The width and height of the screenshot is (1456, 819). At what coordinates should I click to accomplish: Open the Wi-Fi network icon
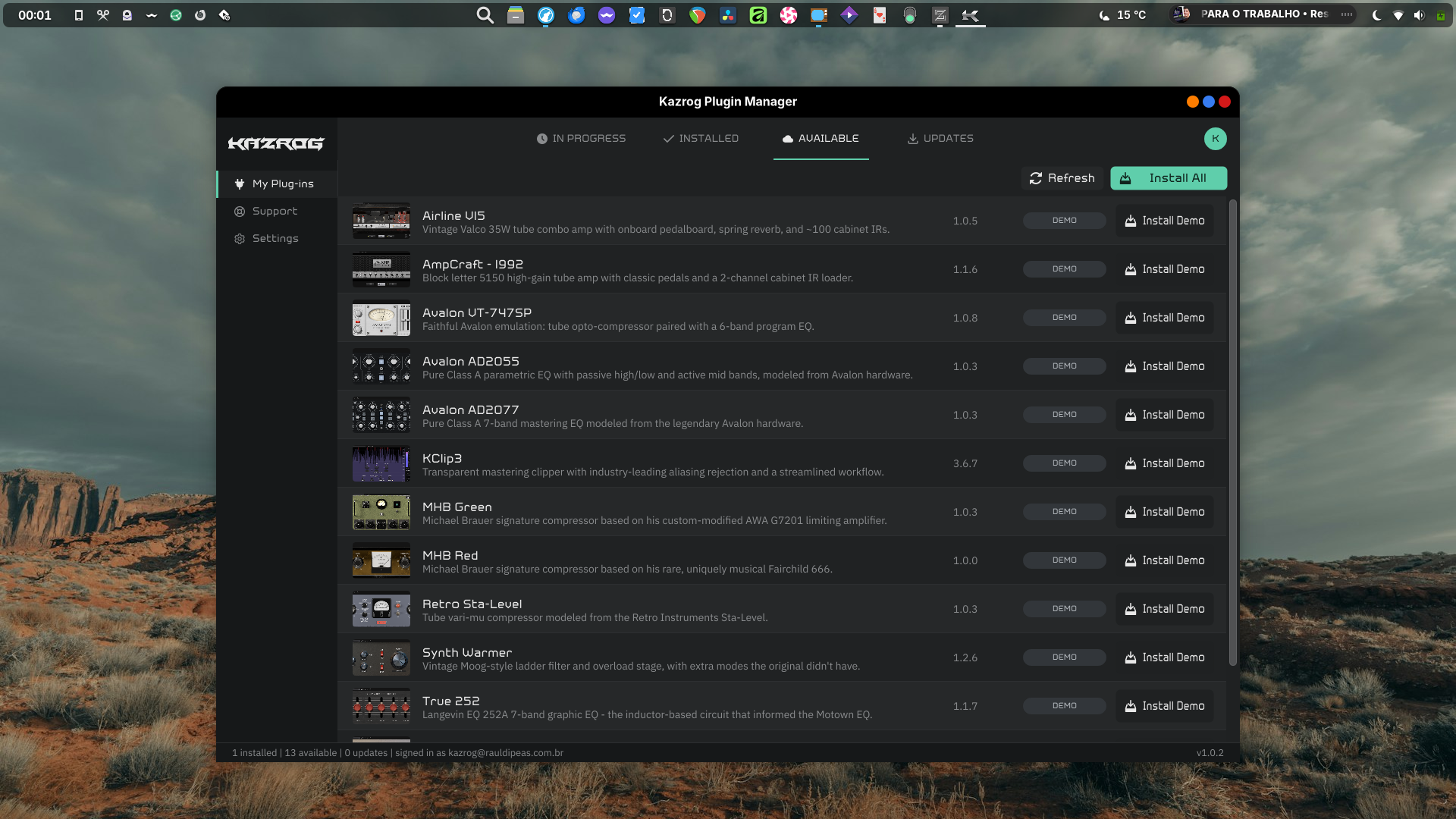coord(1398,15)
